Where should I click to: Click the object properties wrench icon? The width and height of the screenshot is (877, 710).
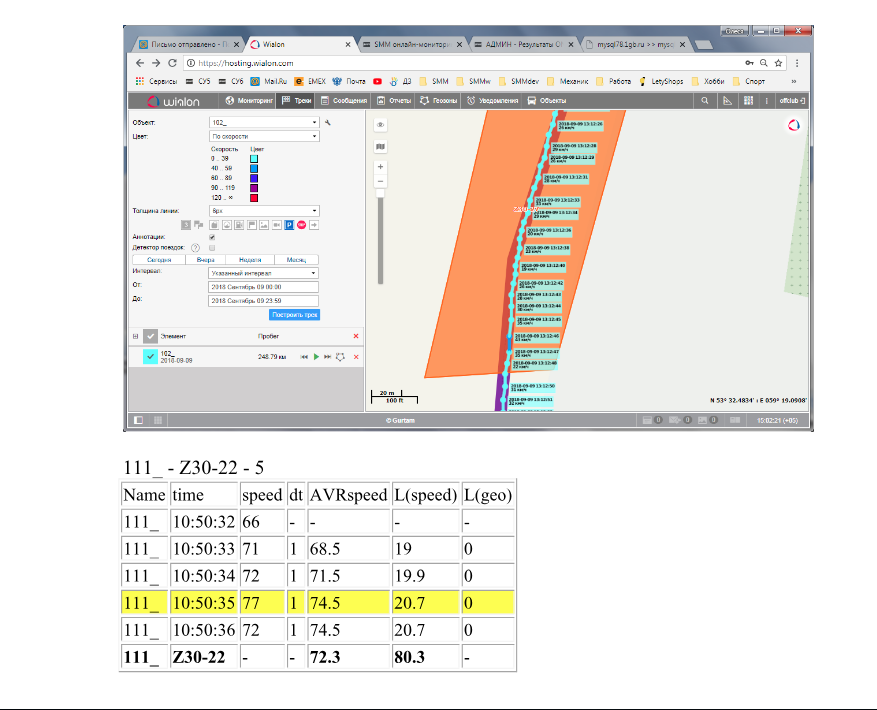click(327, 123)
